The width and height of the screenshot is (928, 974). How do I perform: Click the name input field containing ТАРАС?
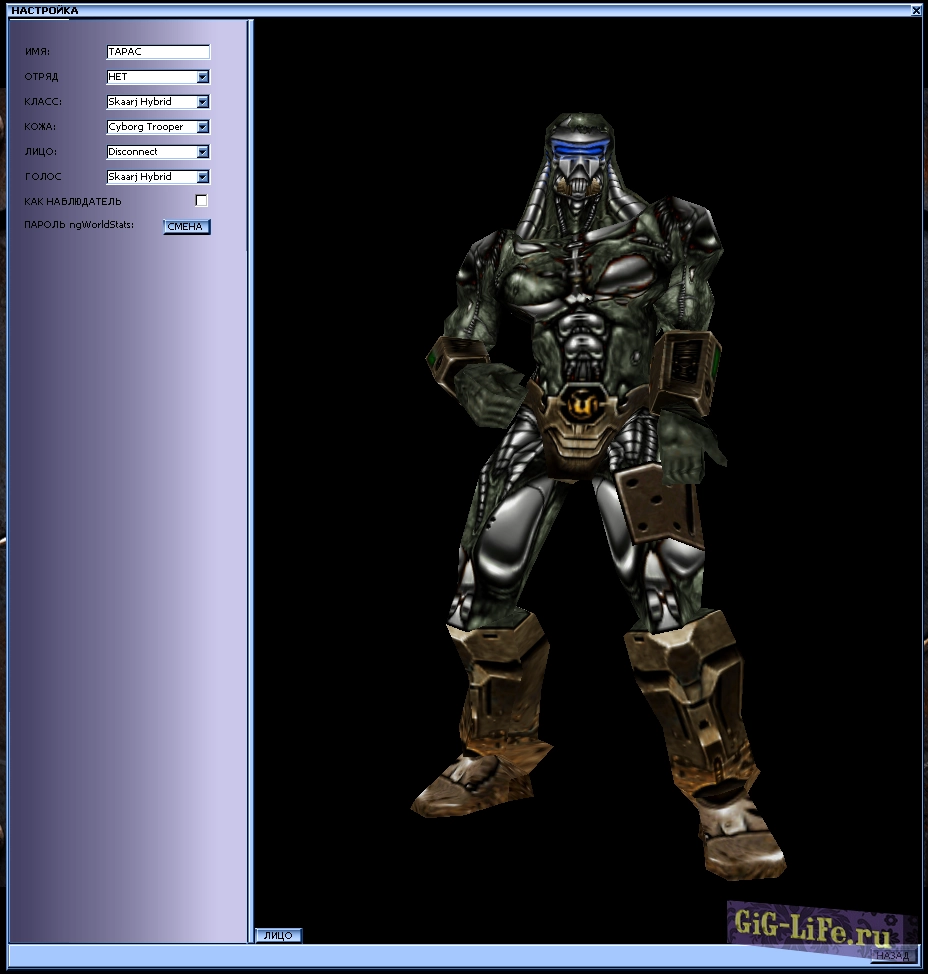[157, 52]
